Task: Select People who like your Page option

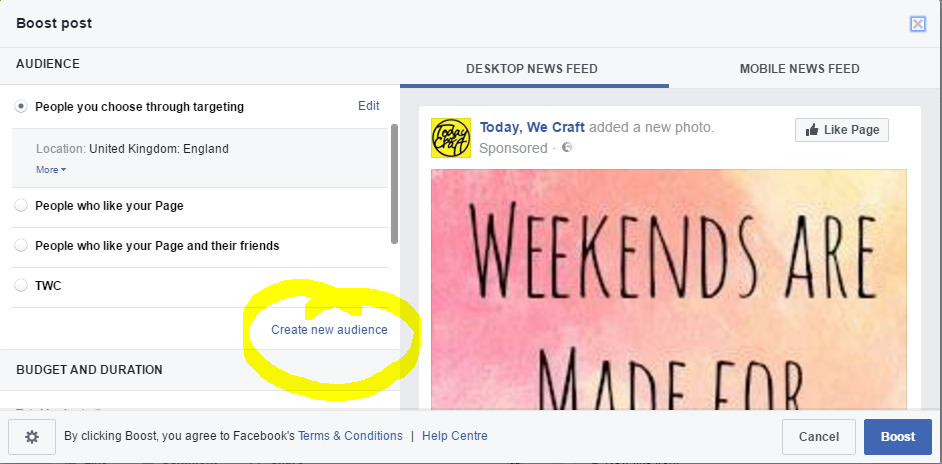Action: coord(21,206)
